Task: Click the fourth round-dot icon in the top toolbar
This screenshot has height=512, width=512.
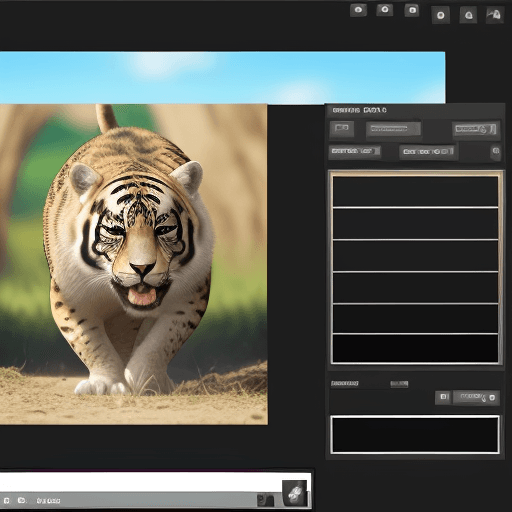Action: pyautogui.click(x=441, y=15)
